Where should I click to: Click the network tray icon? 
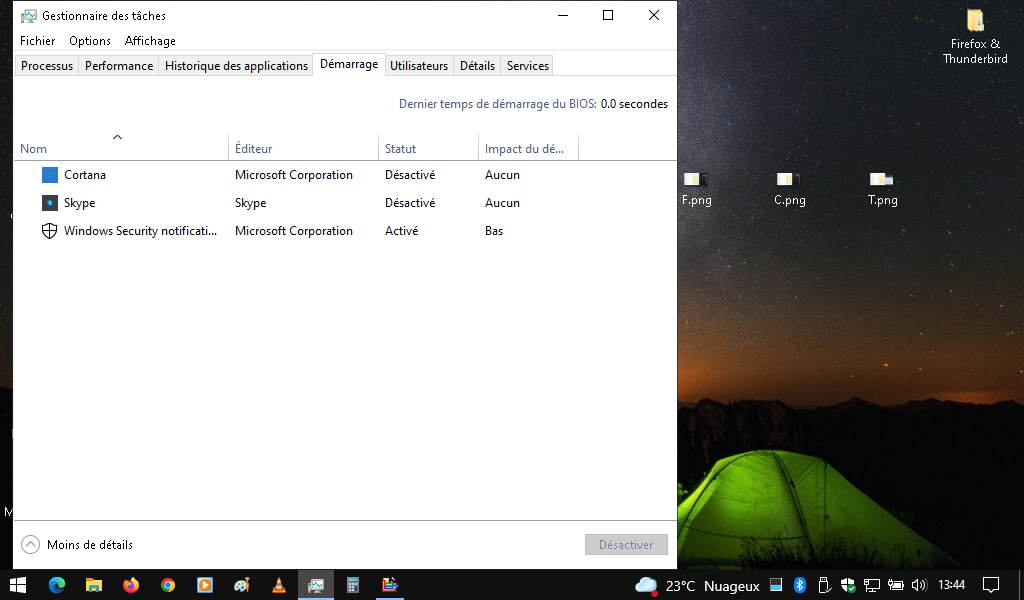pos(871,585)
